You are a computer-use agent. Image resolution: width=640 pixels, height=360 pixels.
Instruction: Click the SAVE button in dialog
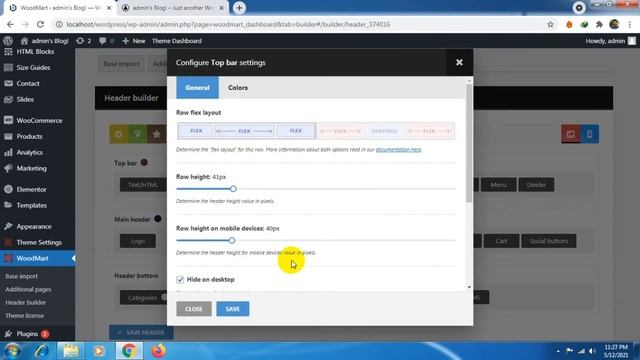click(x=233, y=309)
